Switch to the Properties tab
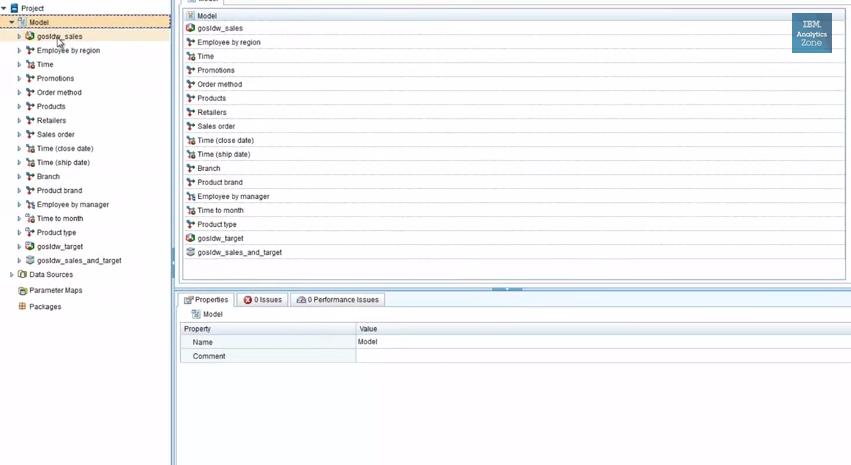Image resolution: width=851 pixels, height=465 pixels. coord(206,300)
